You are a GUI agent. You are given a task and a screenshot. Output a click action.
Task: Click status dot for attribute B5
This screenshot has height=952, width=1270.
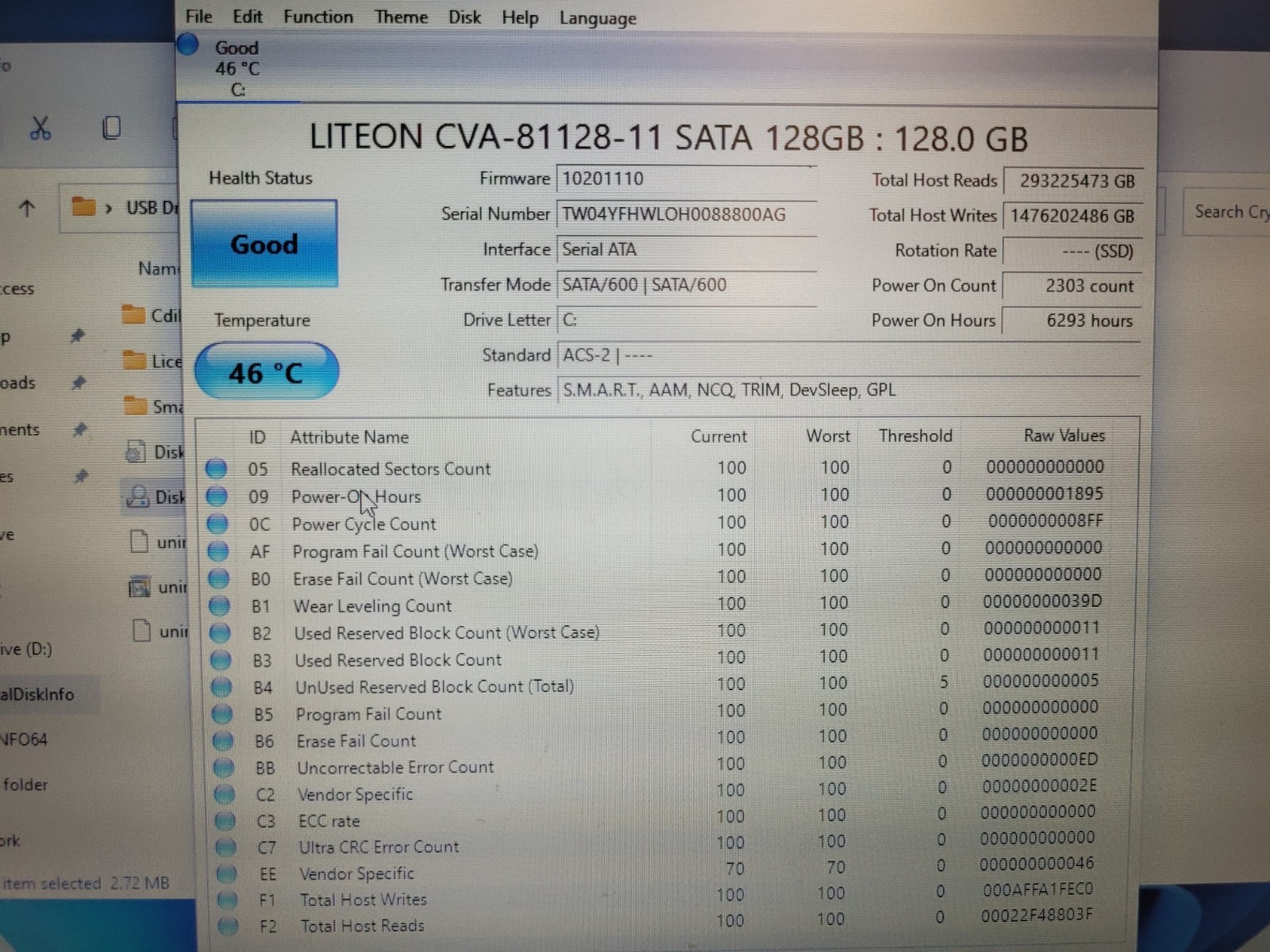coord(222,714)
